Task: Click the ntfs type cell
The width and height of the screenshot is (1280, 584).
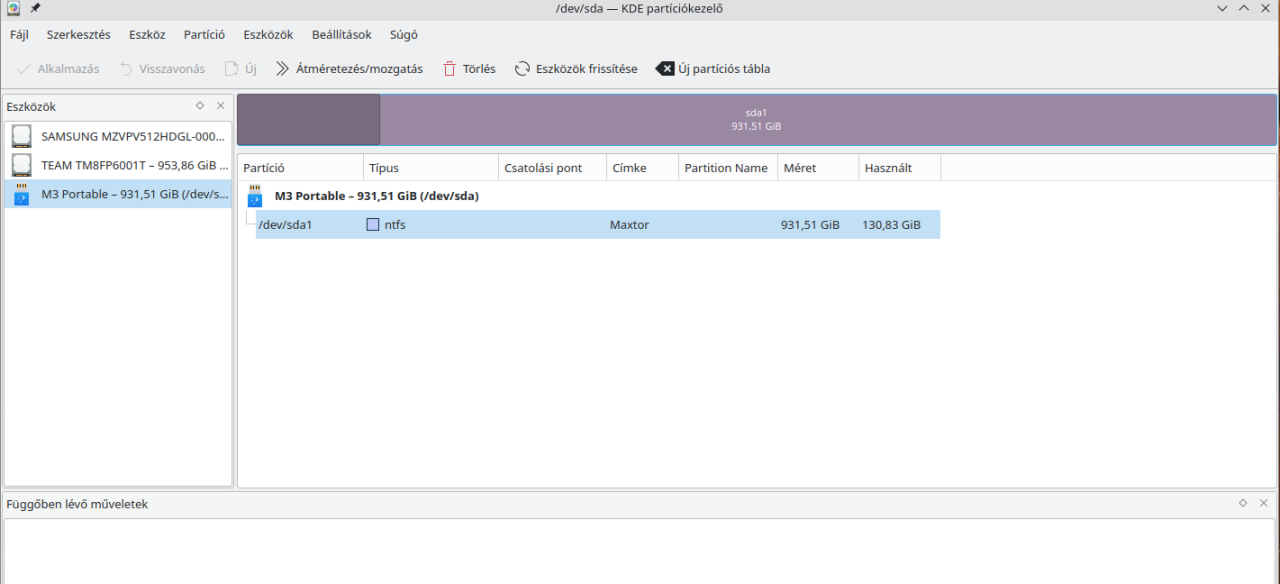Action: pos(431,225)
